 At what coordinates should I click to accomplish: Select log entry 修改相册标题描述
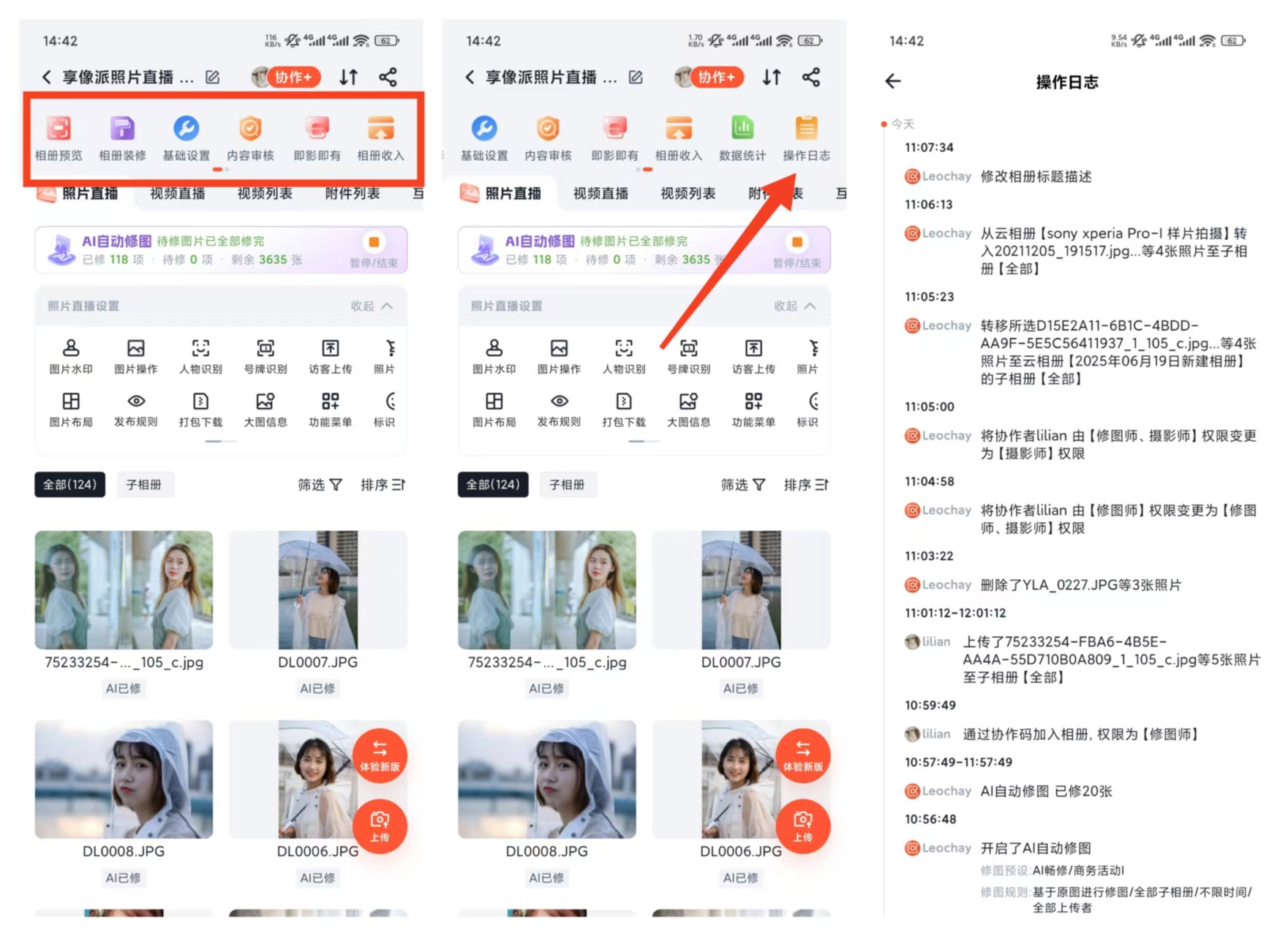[x=1035, y=176]
